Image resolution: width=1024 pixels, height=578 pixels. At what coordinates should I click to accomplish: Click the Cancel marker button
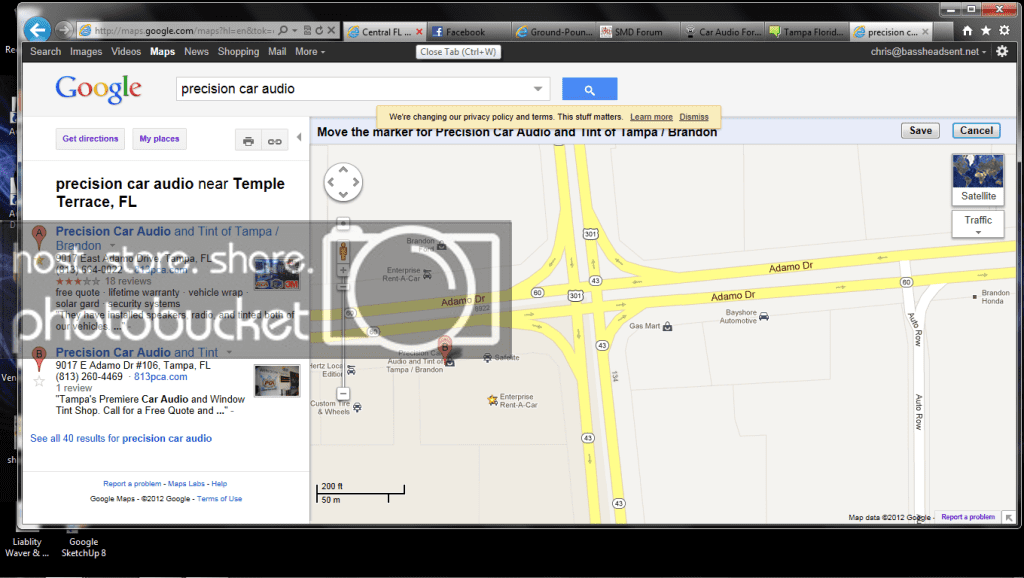pyautogui.click(x=976, y=131)
